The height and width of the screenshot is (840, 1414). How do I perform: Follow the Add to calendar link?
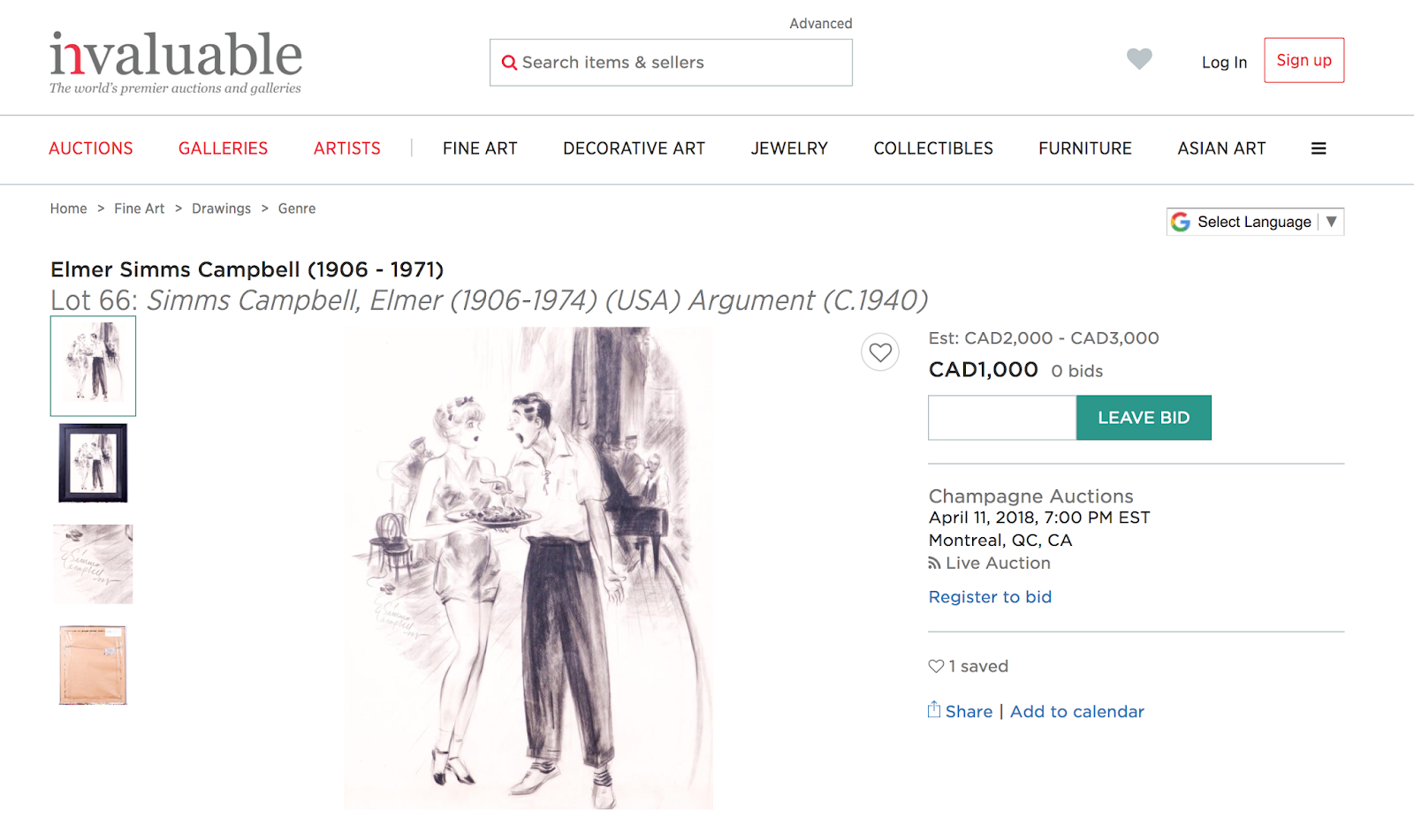click(x=1076, y=712)
